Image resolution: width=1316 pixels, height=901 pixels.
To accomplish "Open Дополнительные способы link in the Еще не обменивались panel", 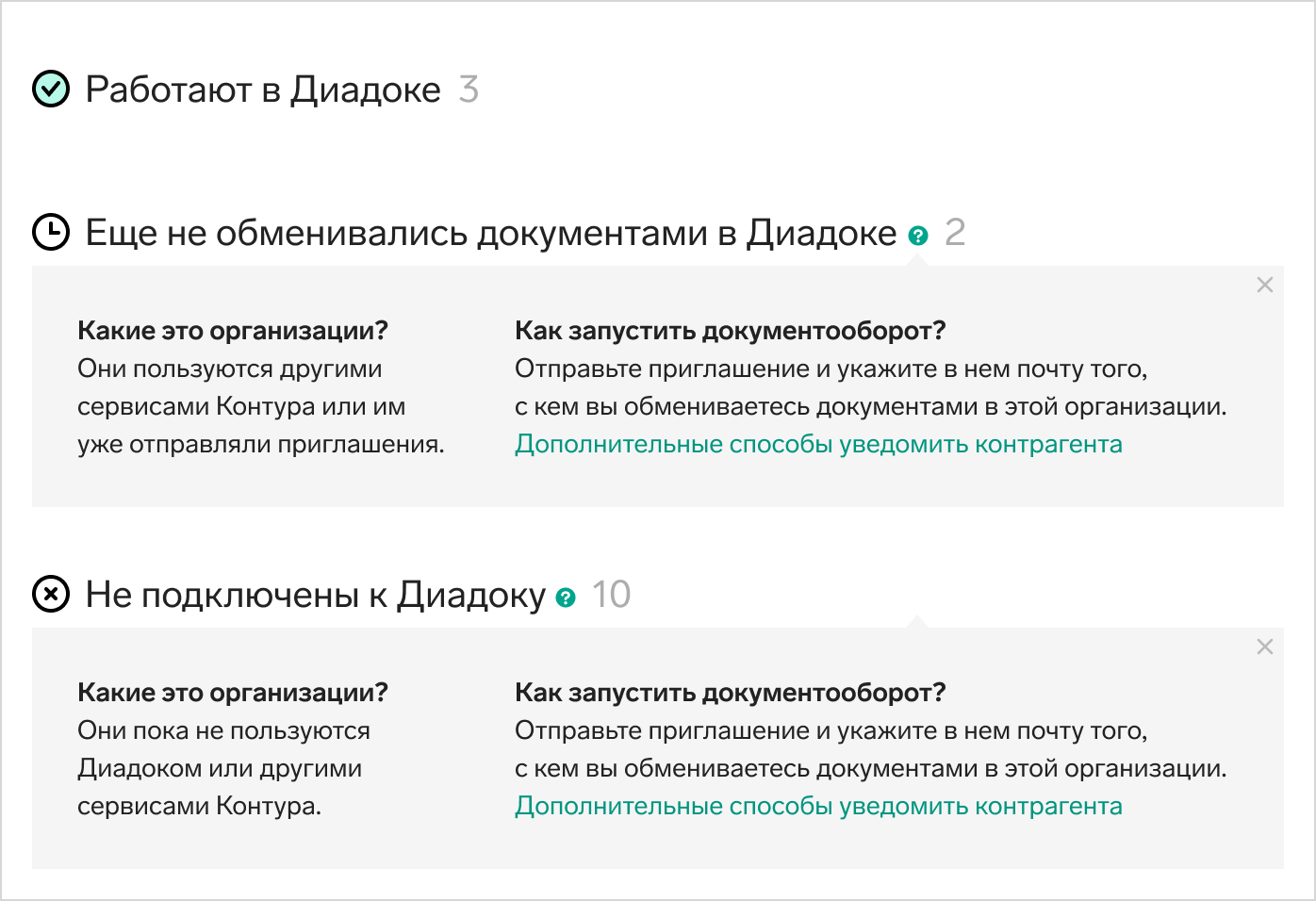I will [x=818, y=444].
